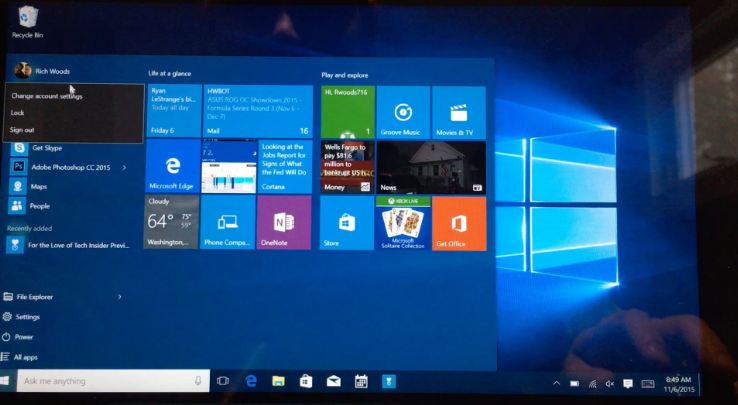Expand File Explorer jump list chevron

120,297
